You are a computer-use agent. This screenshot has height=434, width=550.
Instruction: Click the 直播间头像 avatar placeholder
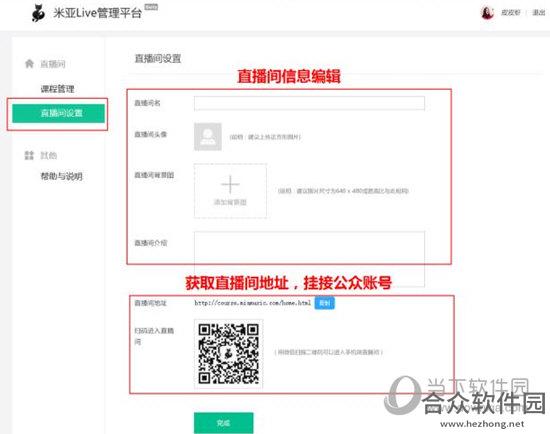pyautogui.click(x=208, y=136)
